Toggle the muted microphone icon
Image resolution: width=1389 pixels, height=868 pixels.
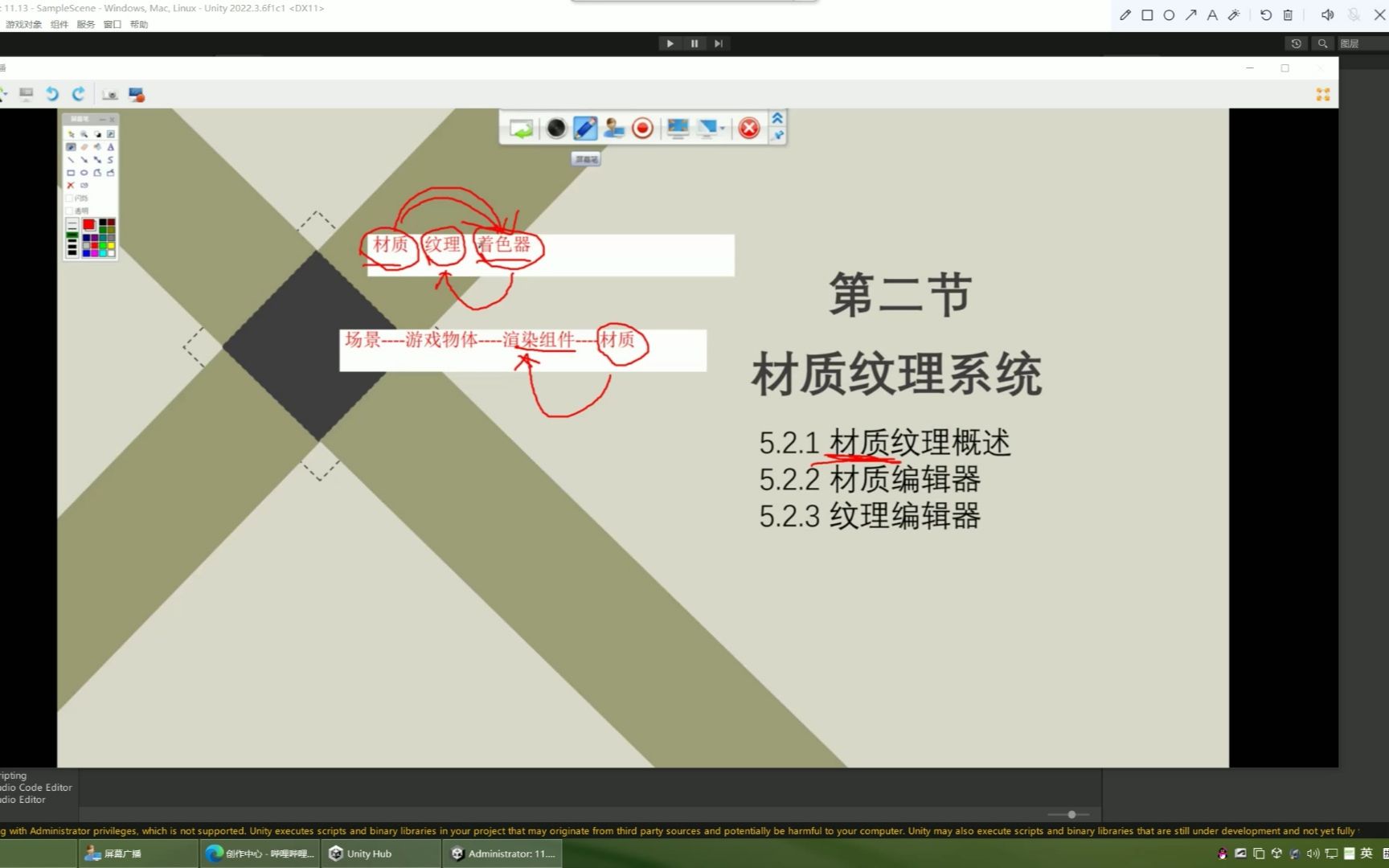pyautogui.click(x=1354, y=14)
